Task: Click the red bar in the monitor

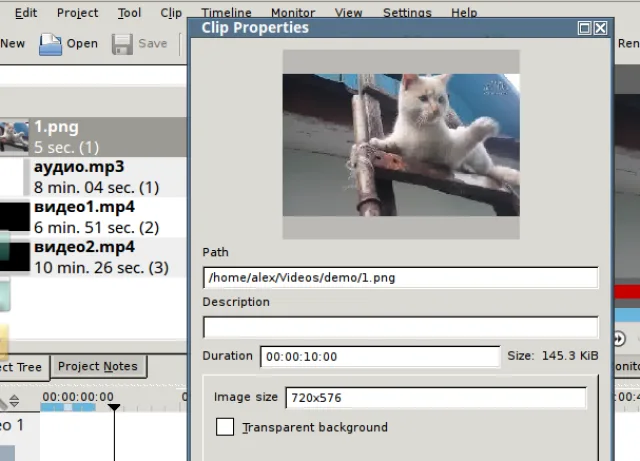Action: (x=627, y=292)
